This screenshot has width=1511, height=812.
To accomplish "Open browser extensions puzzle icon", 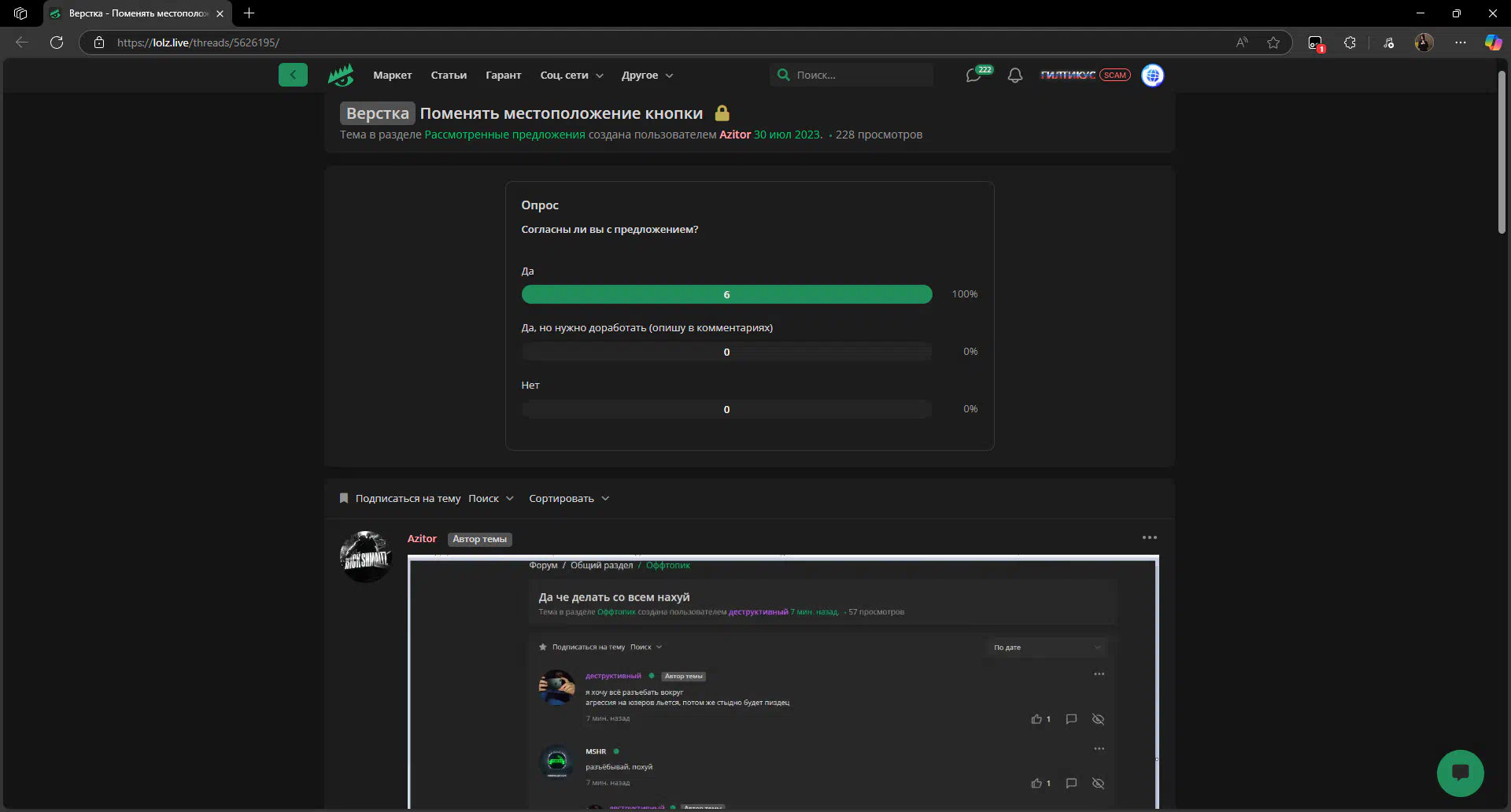I will coord(1350,42).
